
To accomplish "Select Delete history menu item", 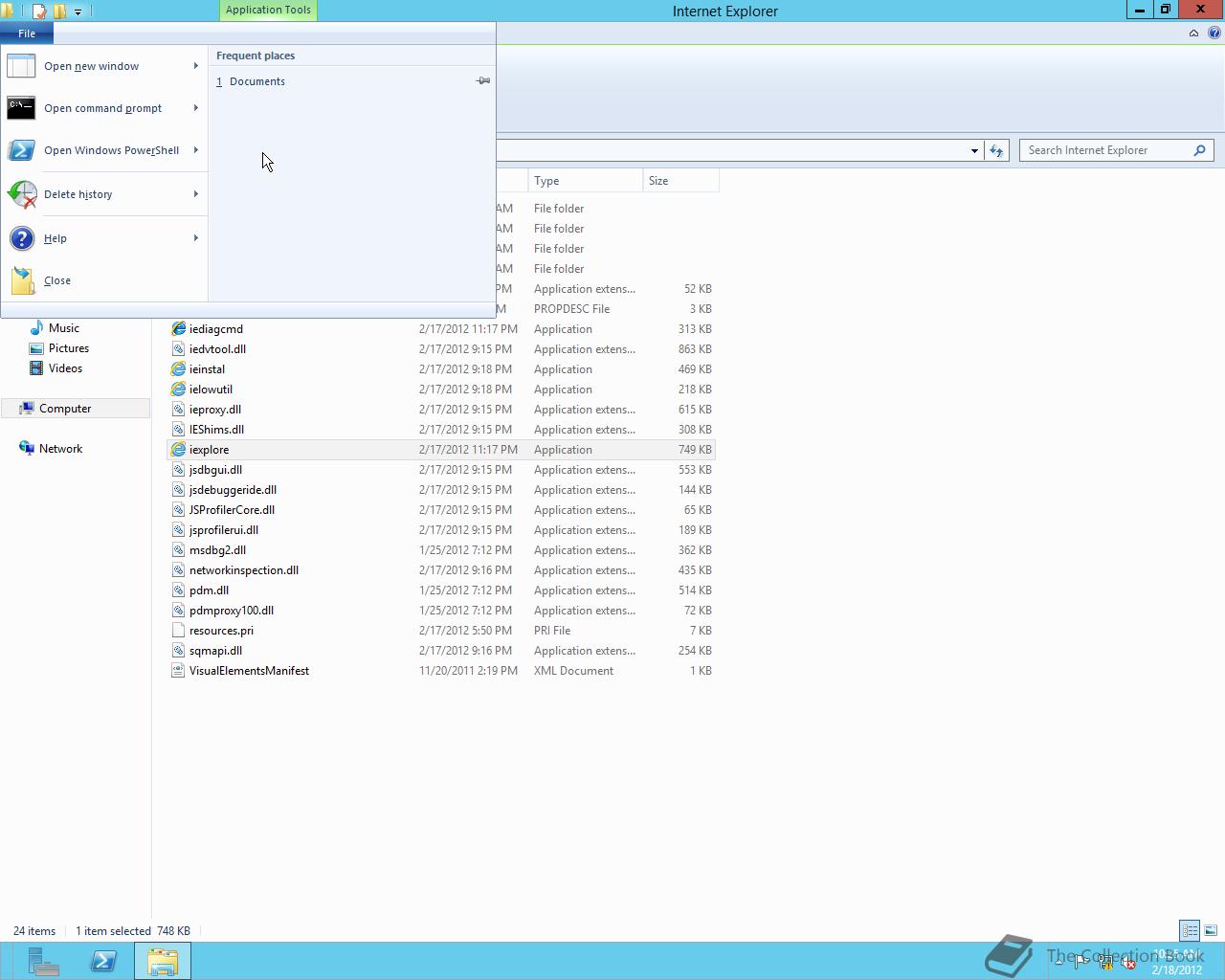I will point(104,194).
